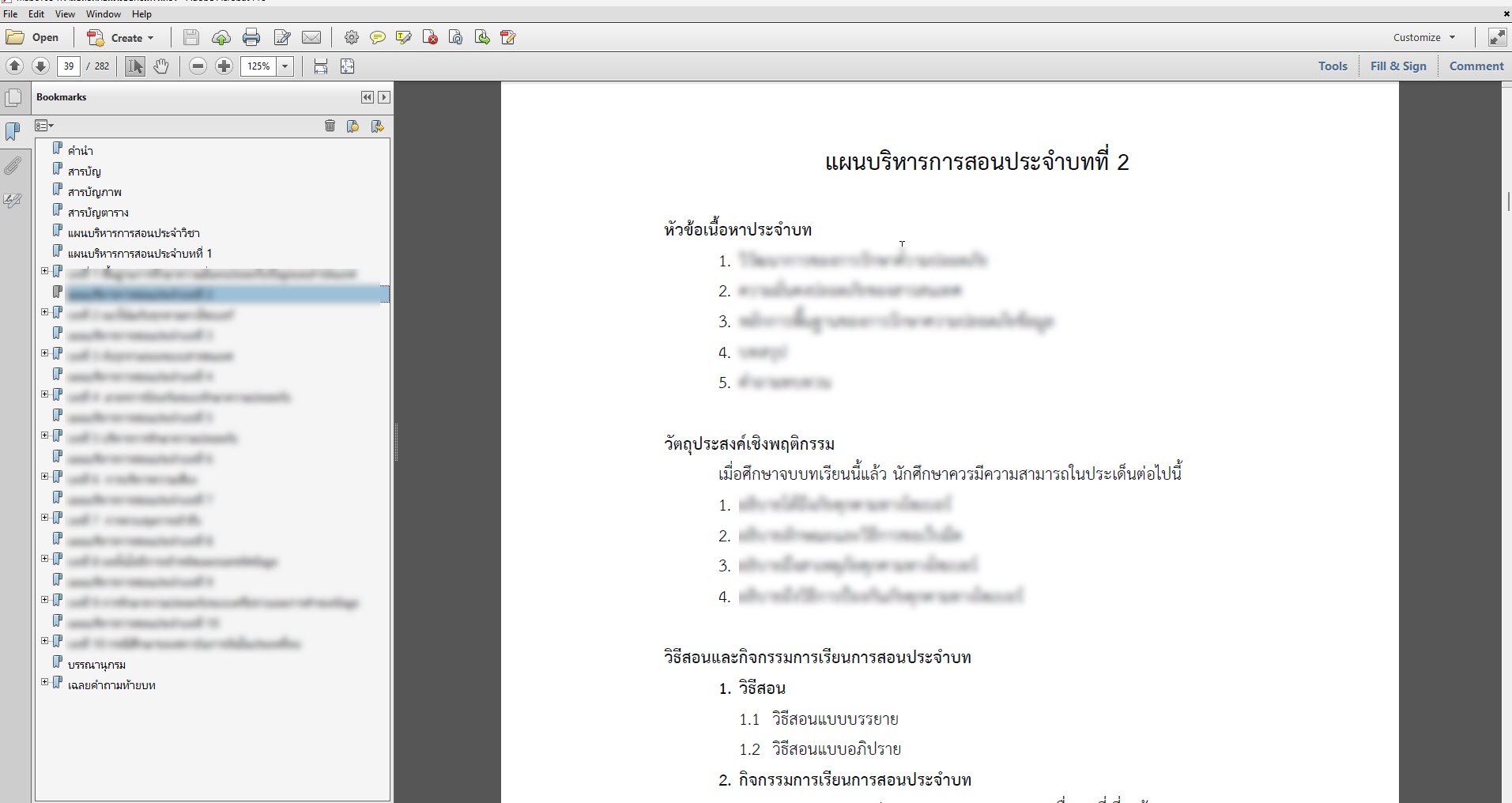Screen dimensions: 1512x803
Task: Open the View menu
Action: (x=66, y=14)
